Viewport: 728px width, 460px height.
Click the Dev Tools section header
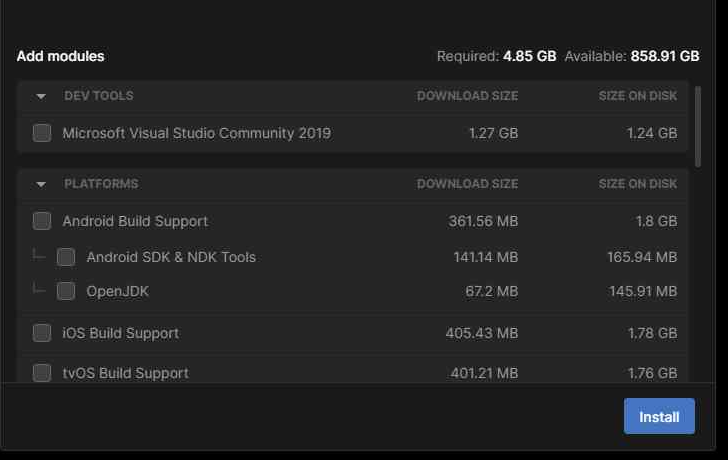99,96
